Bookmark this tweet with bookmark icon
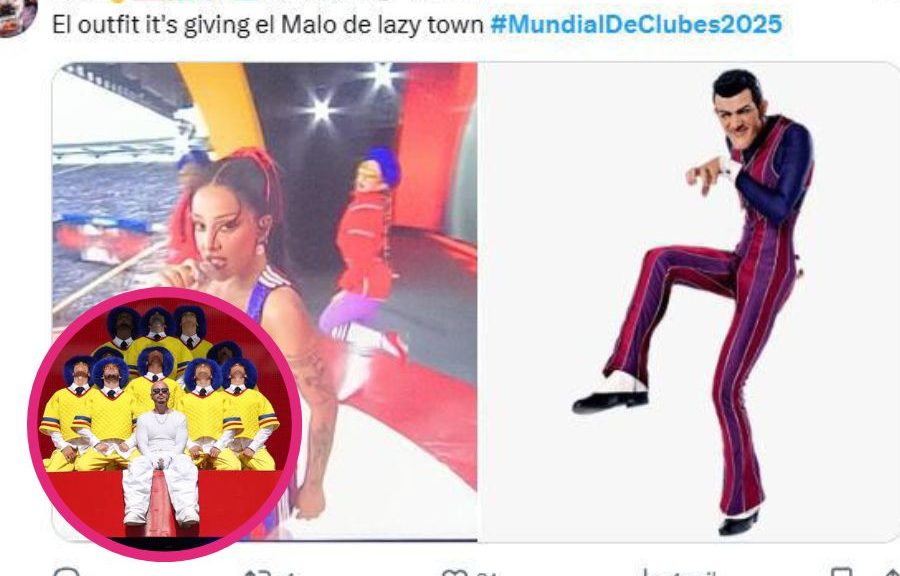900x576 pixels. pos(842,572)
